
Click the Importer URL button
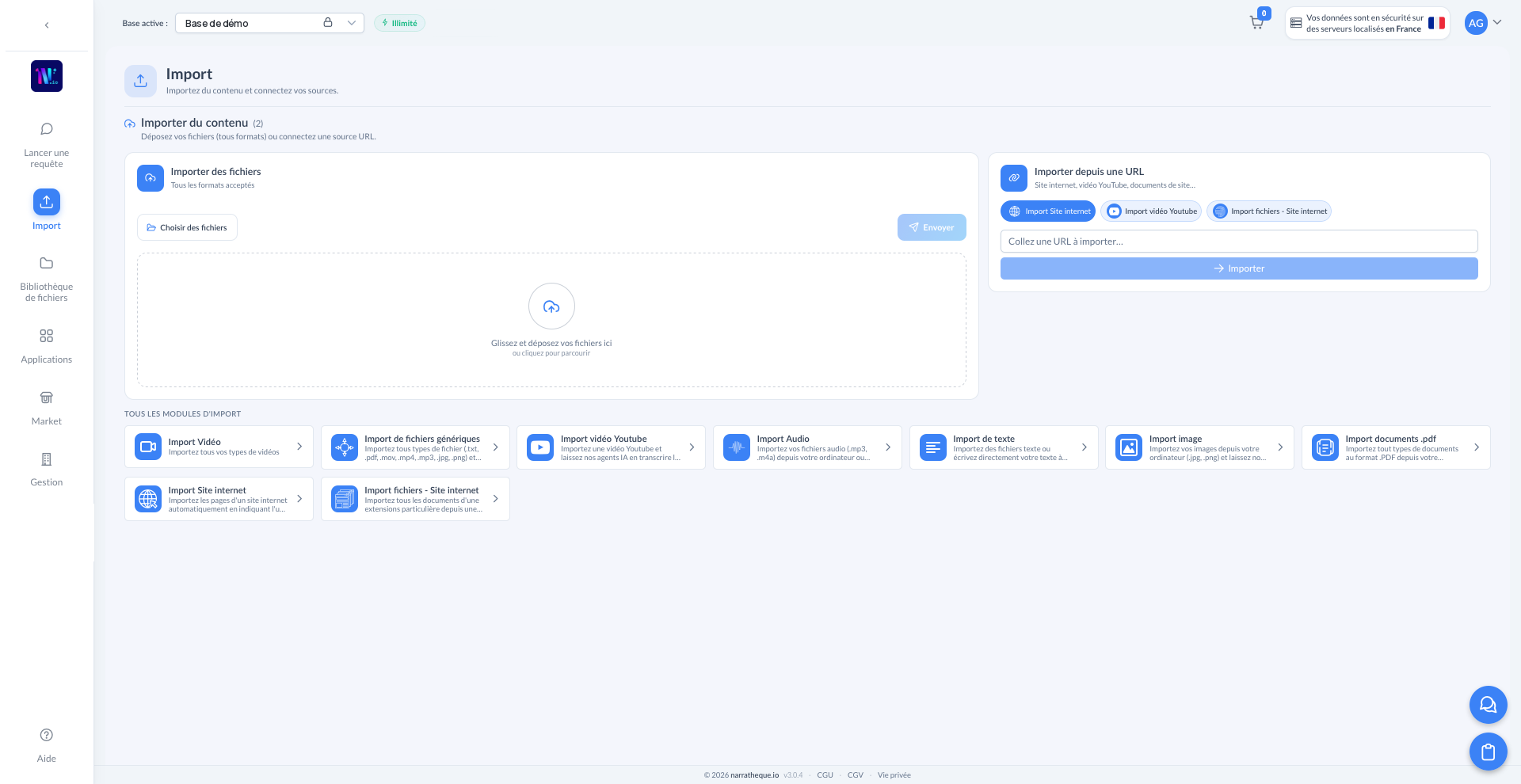(x=1239, y=268)
